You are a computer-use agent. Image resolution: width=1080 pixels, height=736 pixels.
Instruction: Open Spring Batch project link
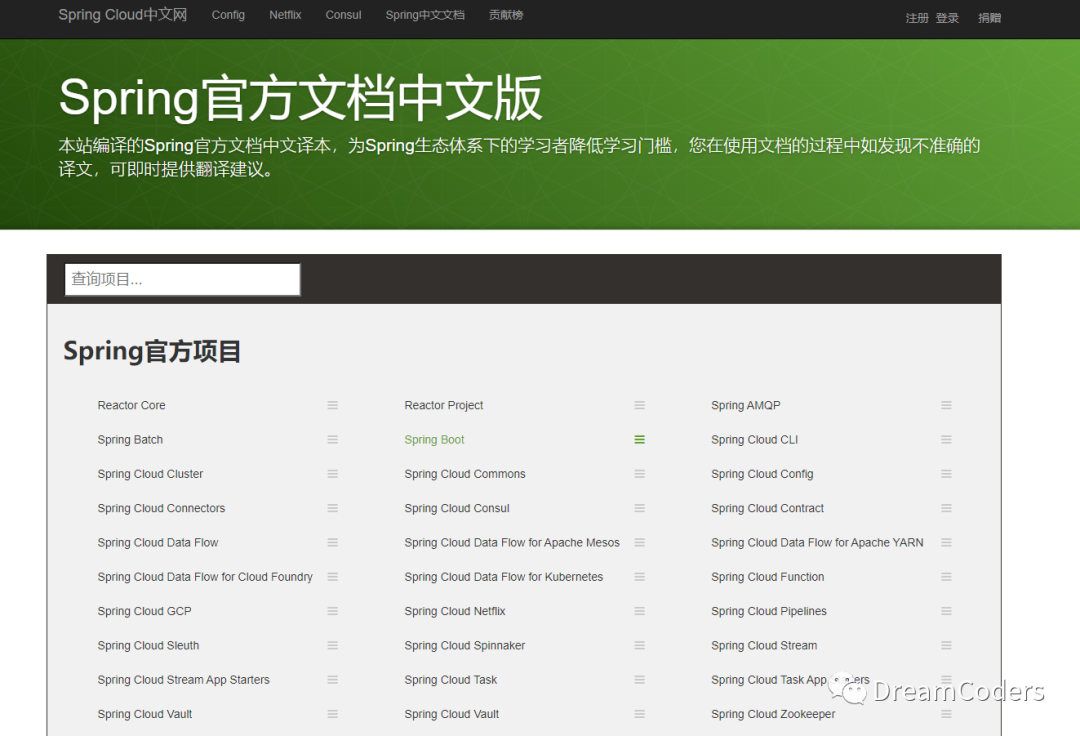tap(130, 440)
